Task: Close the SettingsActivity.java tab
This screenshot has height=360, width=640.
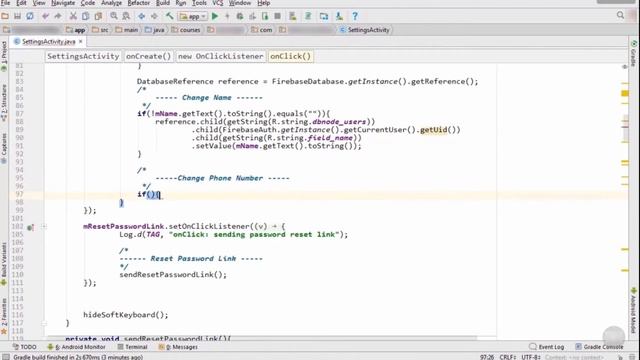Action: tap(80, 42)
